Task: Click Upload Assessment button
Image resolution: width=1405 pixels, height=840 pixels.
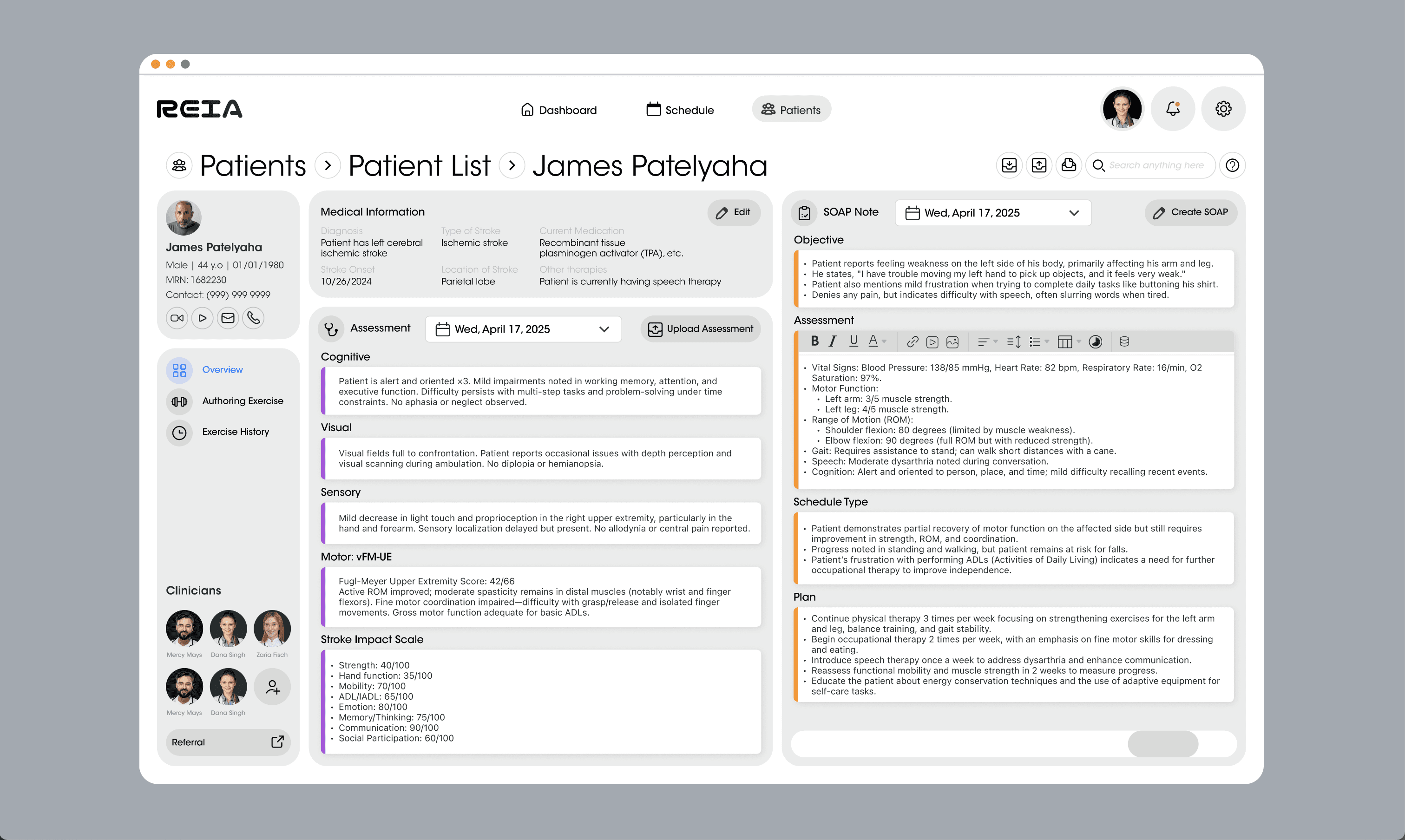Action: pos(700,329)
